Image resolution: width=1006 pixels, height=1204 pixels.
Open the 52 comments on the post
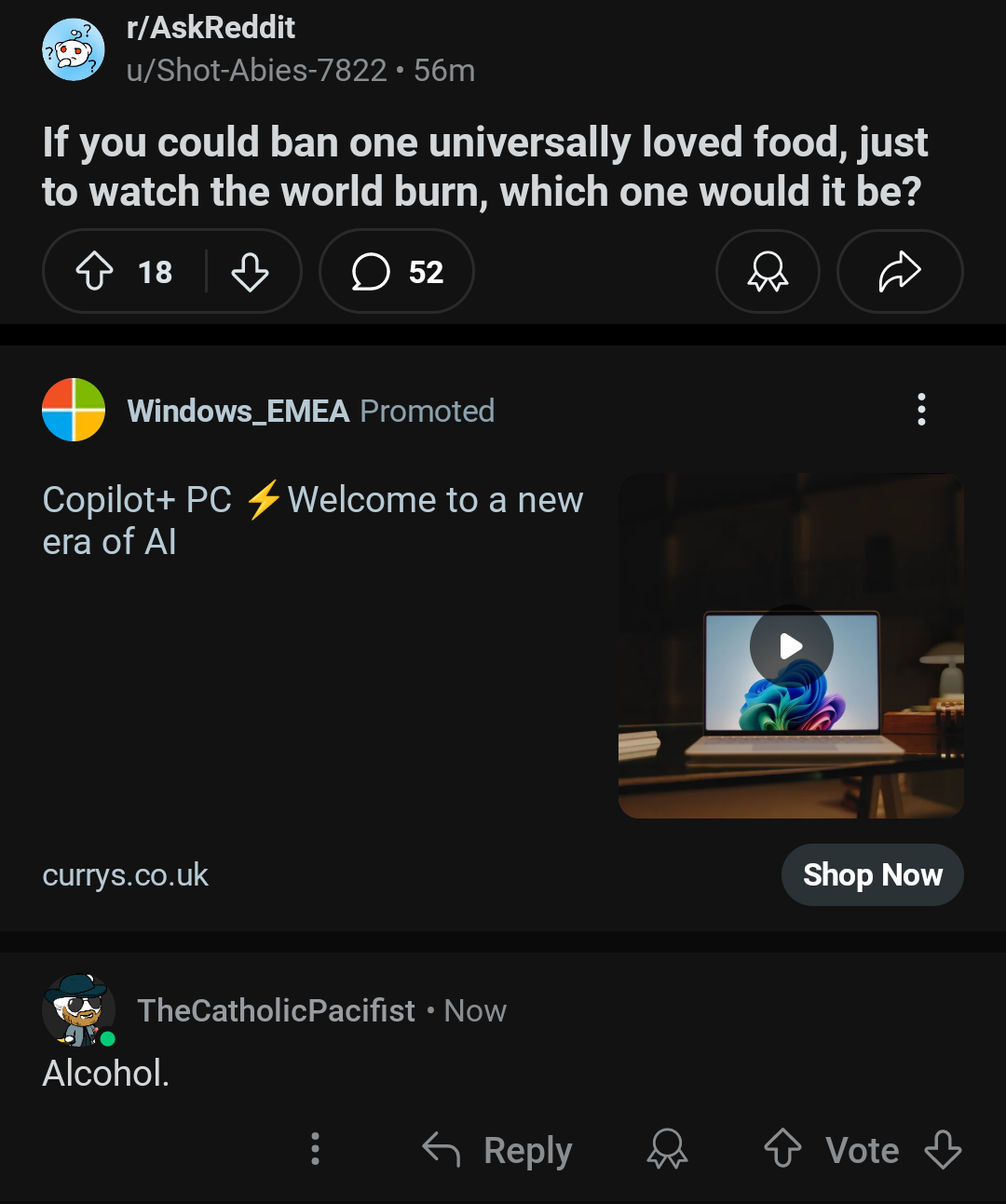(x=397, y=272)
